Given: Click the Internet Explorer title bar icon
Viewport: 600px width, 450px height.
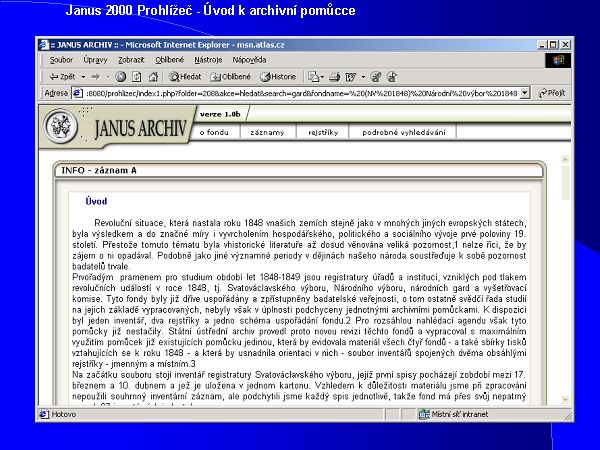Looking at the screenshot, I should (x=44, y=45).
